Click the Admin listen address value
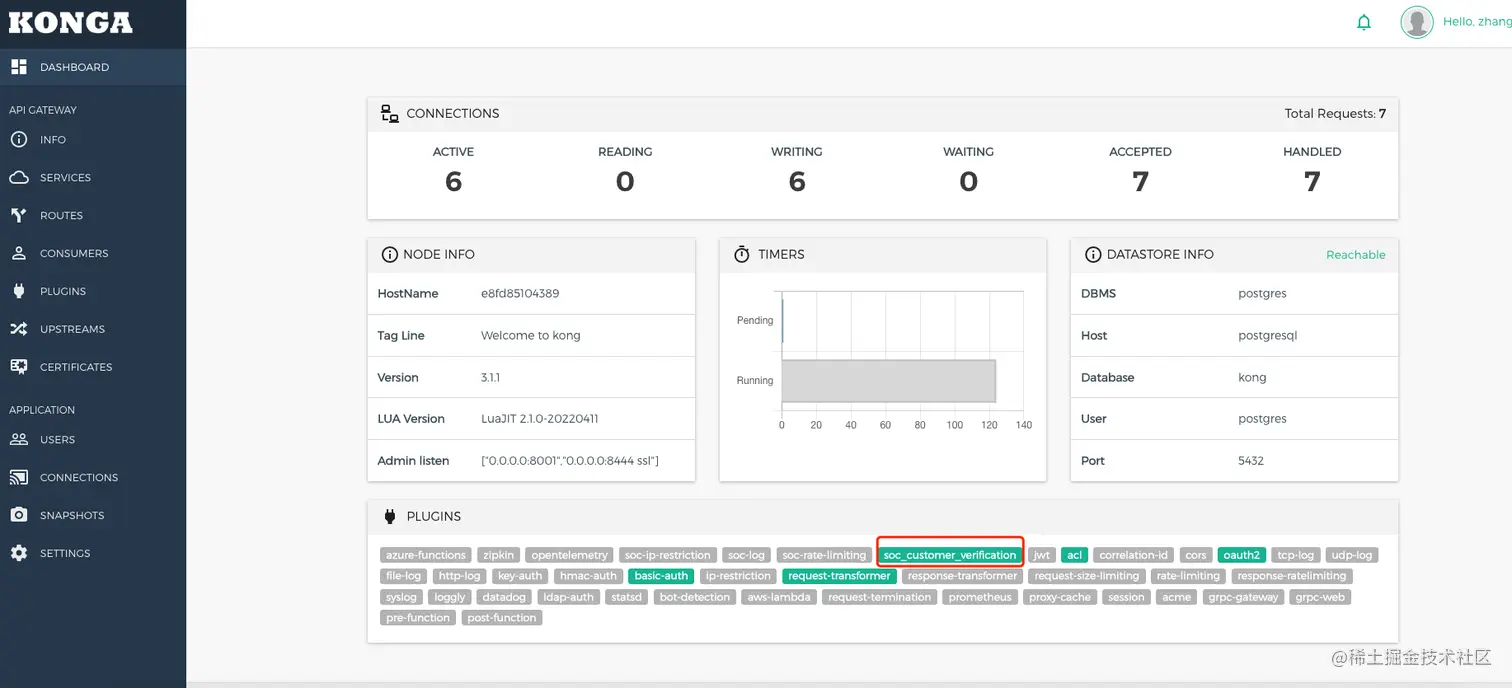This screenshot has width=1512, height=688. [x=570, y=461]
